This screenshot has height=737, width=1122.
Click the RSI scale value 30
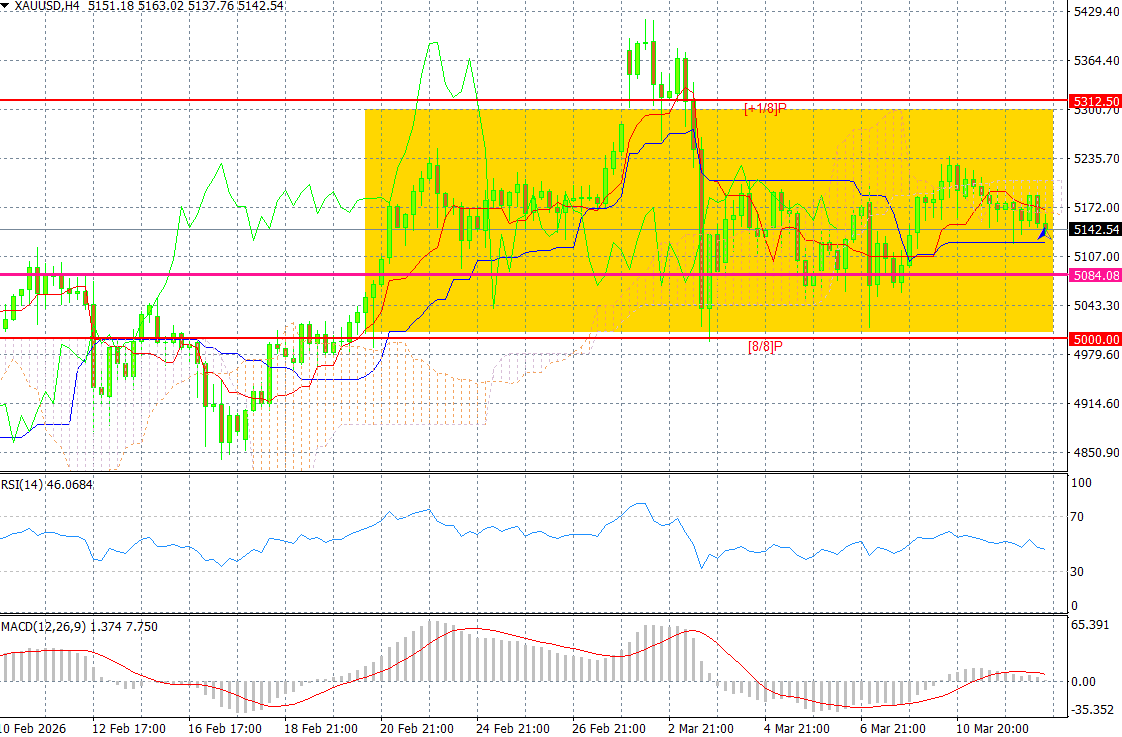(x=1077, y=572)
